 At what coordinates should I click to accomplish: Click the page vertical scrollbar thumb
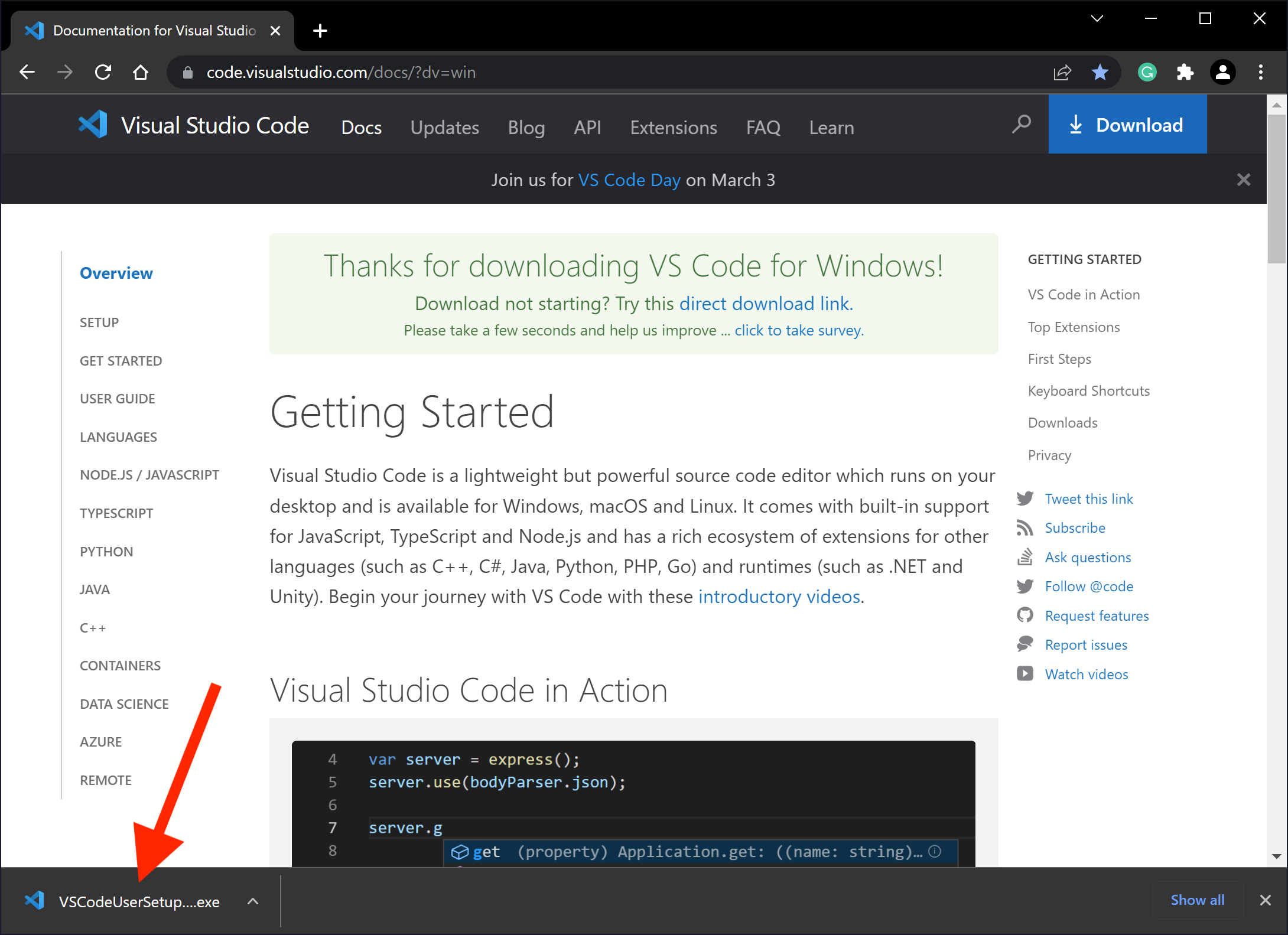(x=1277, y=188)
